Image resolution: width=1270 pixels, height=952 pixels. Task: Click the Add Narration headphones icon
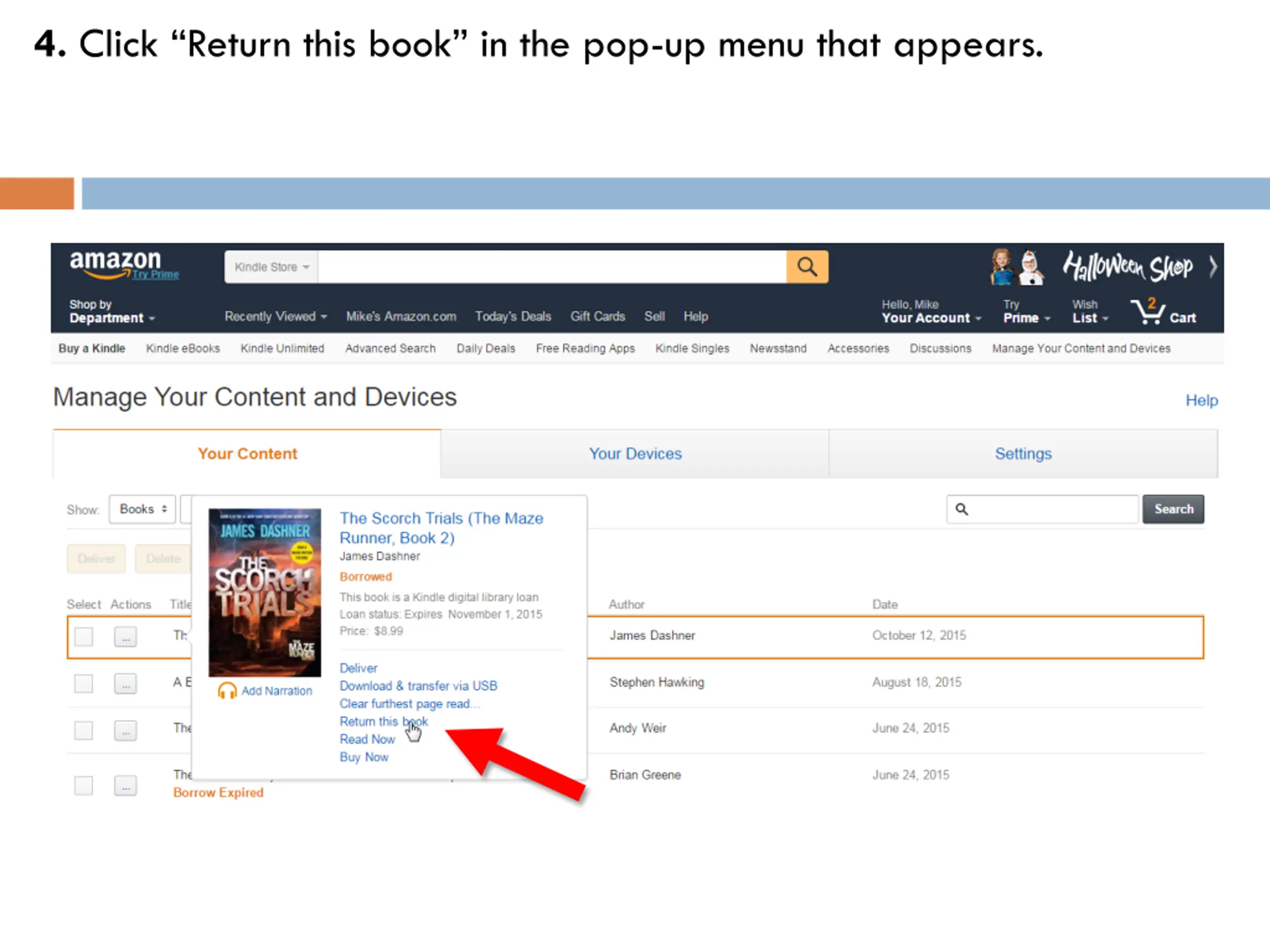click(x=227, y=691)
